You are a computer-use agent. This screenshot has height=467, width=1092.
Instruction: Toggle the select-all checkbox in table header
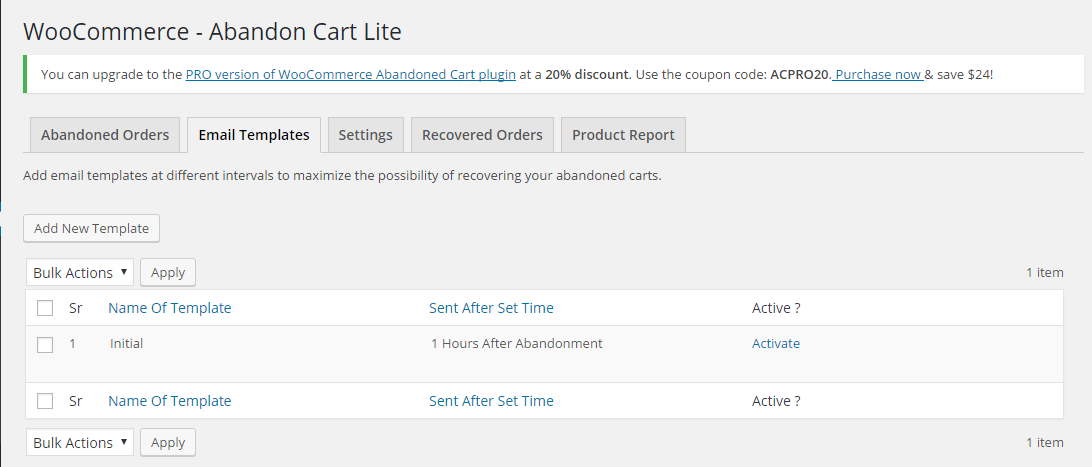point(45,308)
